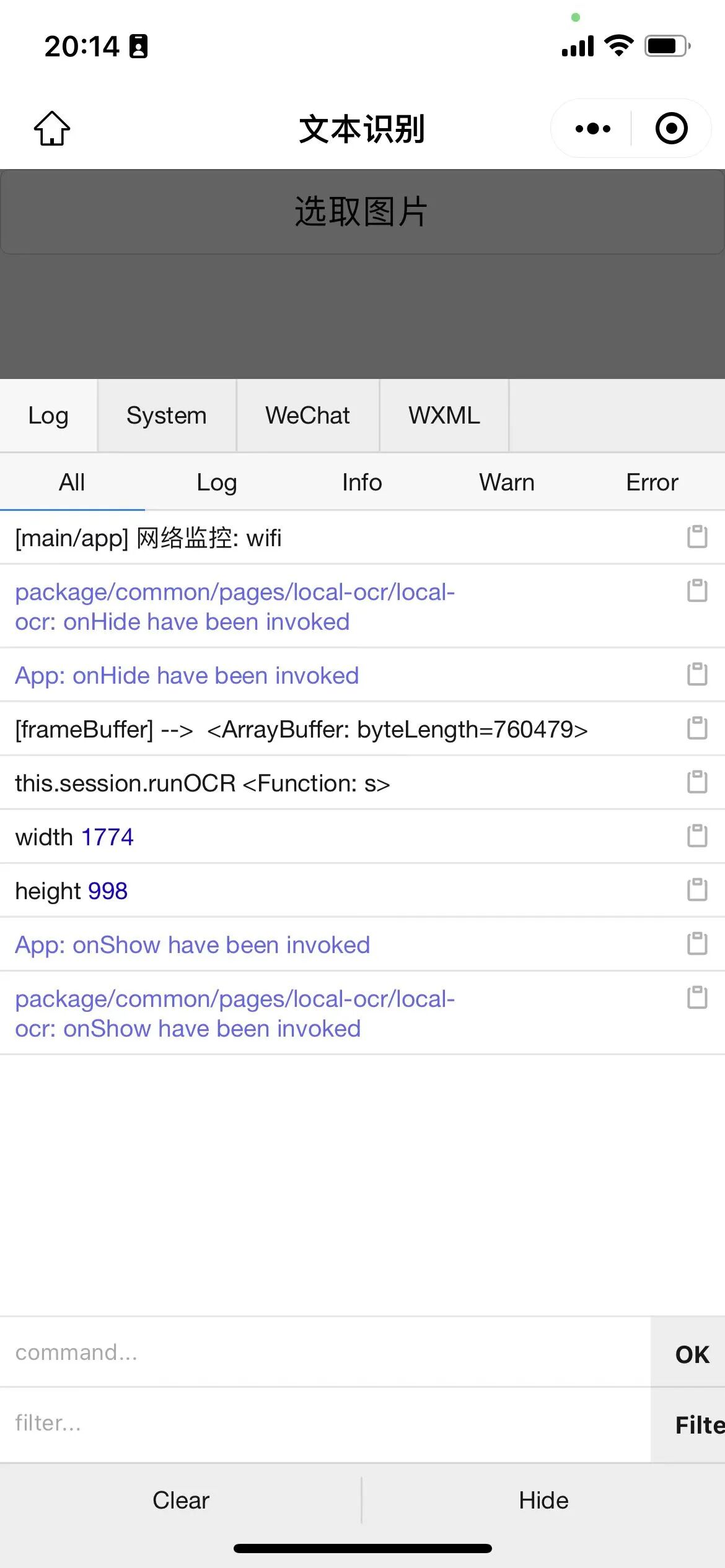Show only Error level logs
The width and height of the screenshot is (725, 1568).
pyautogui.click(x=652, y=482)
